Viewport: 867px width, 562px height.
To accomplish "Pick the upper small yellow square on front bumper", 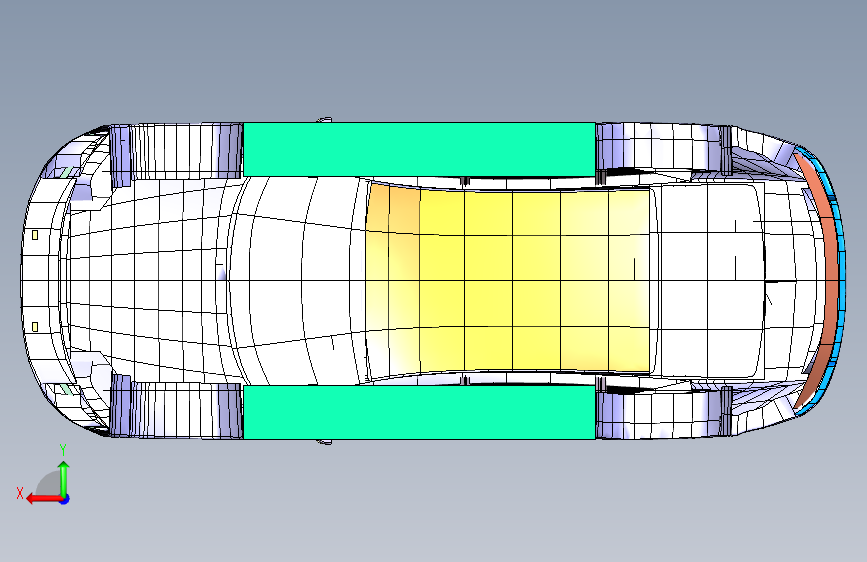I will 35,235.
